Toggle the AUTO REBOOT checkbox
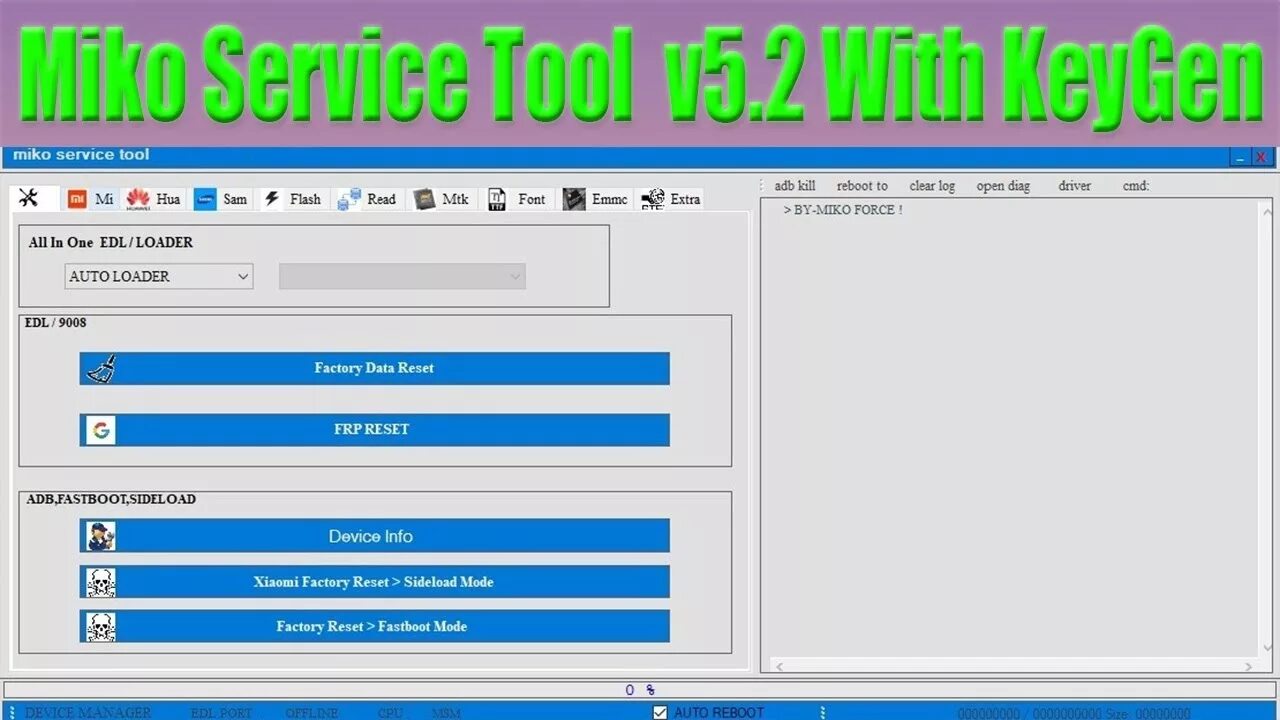The height and width of the screenshot is (720, 1280). click(660, 712)
